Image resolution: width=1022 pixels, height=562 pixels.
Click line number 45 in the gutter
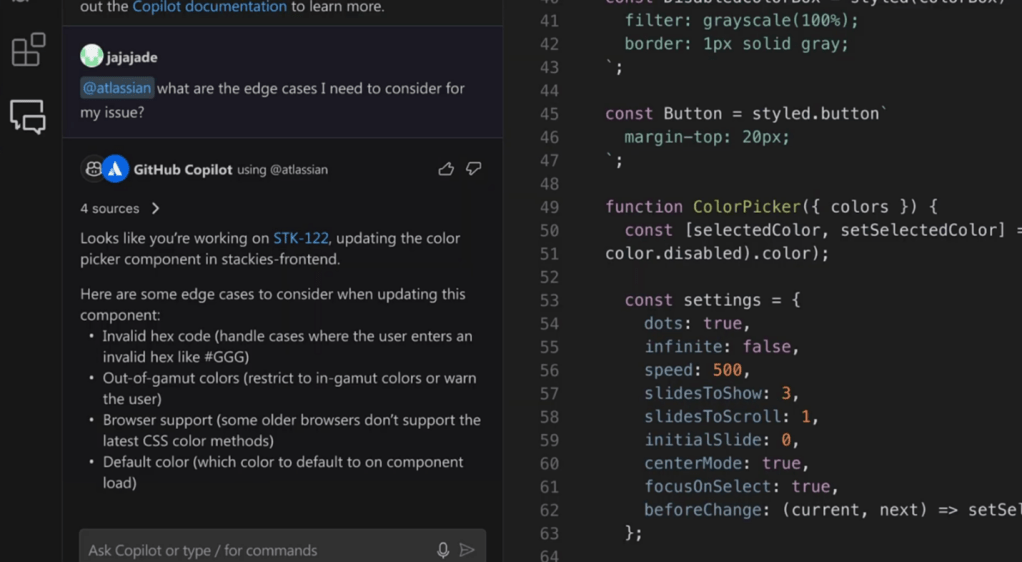549,114
